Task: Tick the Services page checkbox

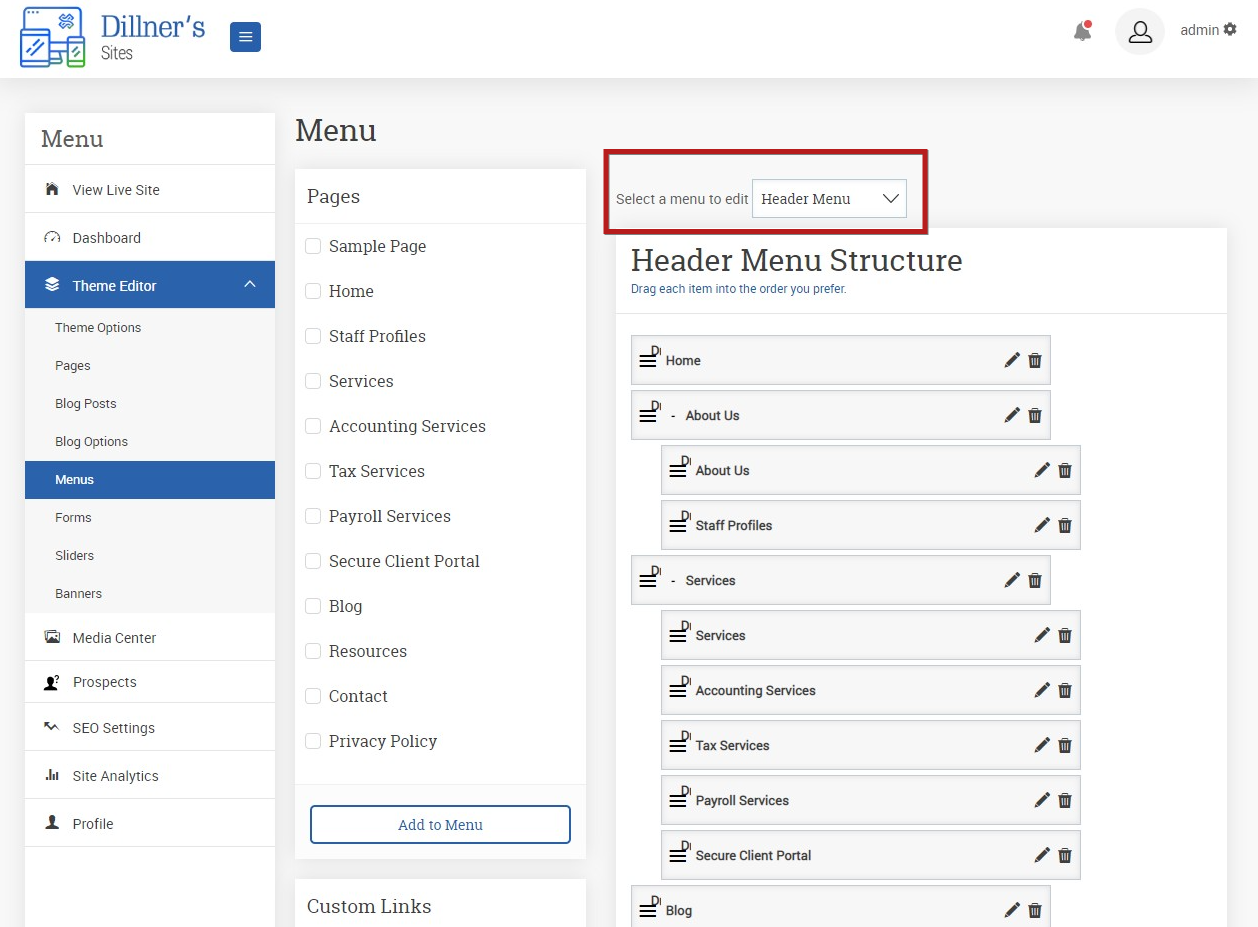Action: pos(313,381)
